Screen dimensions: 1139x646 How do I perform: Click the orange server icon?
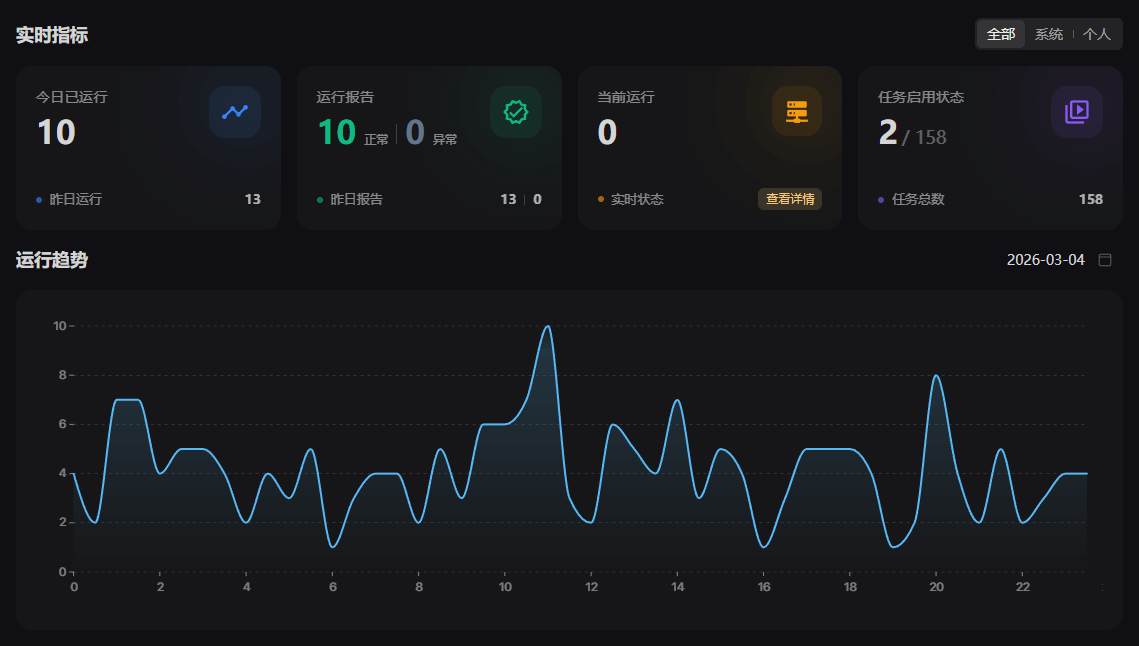tap(797, 112)
